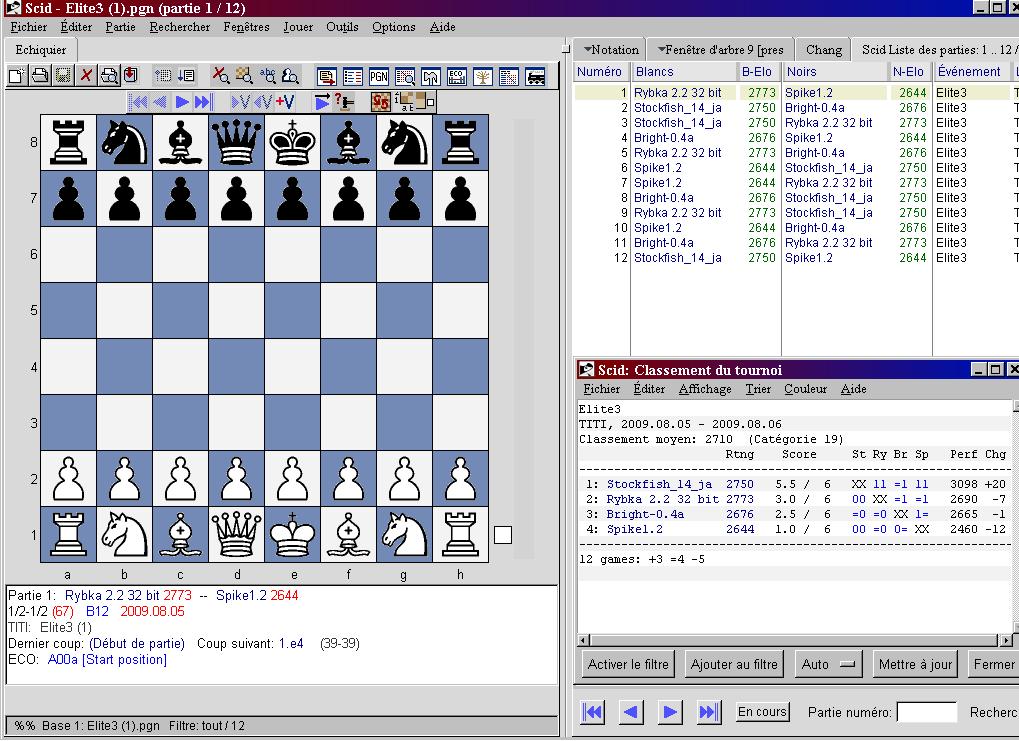Viewport: 1019px width, 741px height.
Task: Click the tree window icon in toolbar
Action: pos(483,76)
